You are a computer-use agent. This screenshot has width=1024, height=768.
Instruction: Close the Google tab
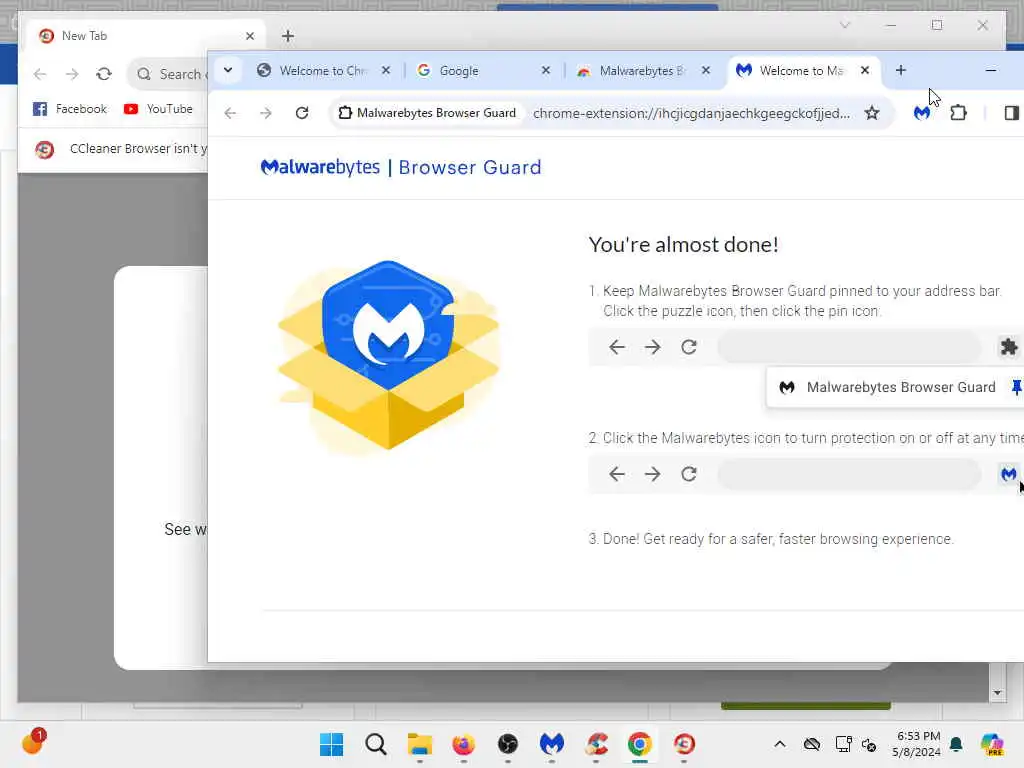[546, 70]
